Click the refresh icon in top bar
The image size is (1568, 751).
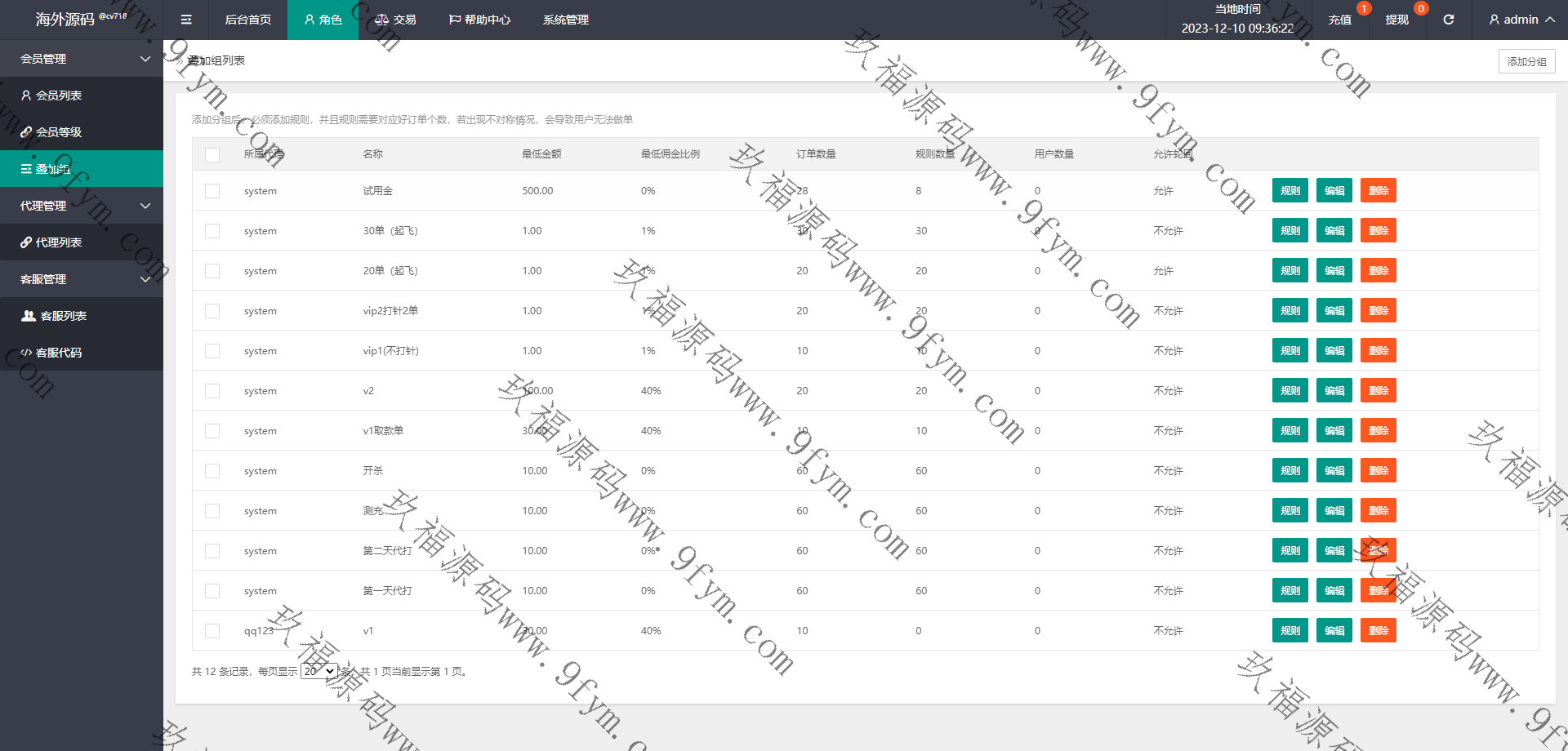coord(1448,20)
